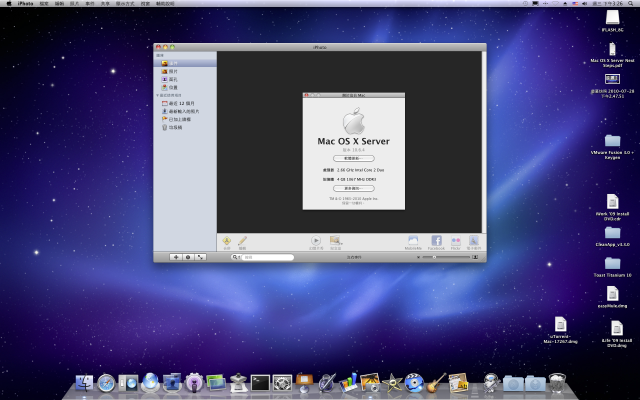Select the Faces item in sidebar

coord(185,79)
